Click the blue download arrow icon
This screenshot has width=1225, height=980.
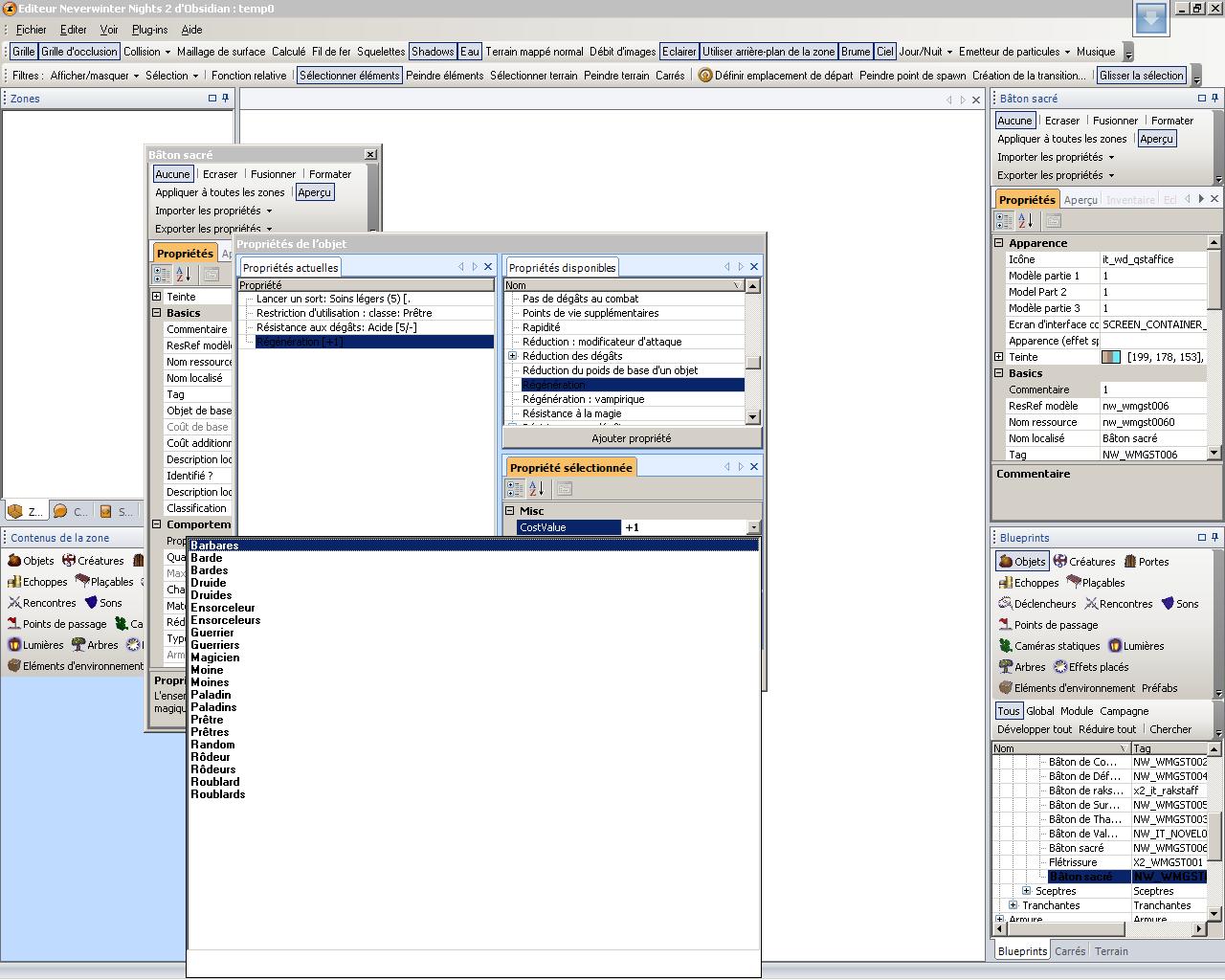[x=1151, y=16]
